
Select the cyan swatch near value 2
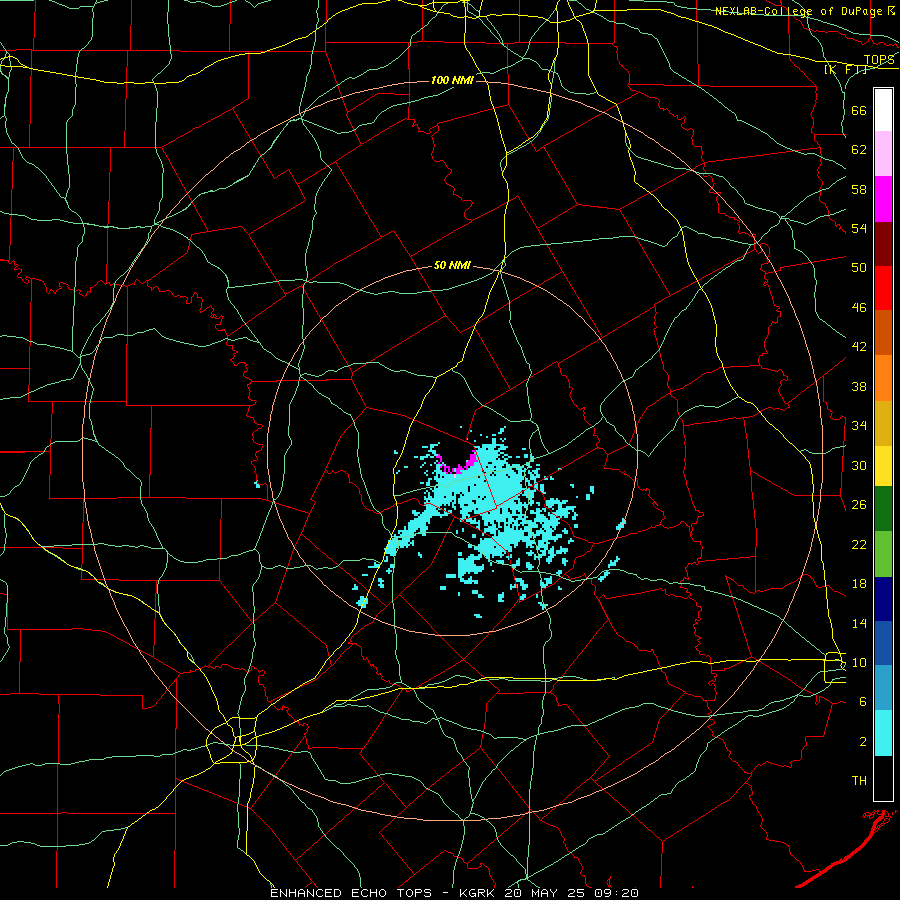click(883, 733)
